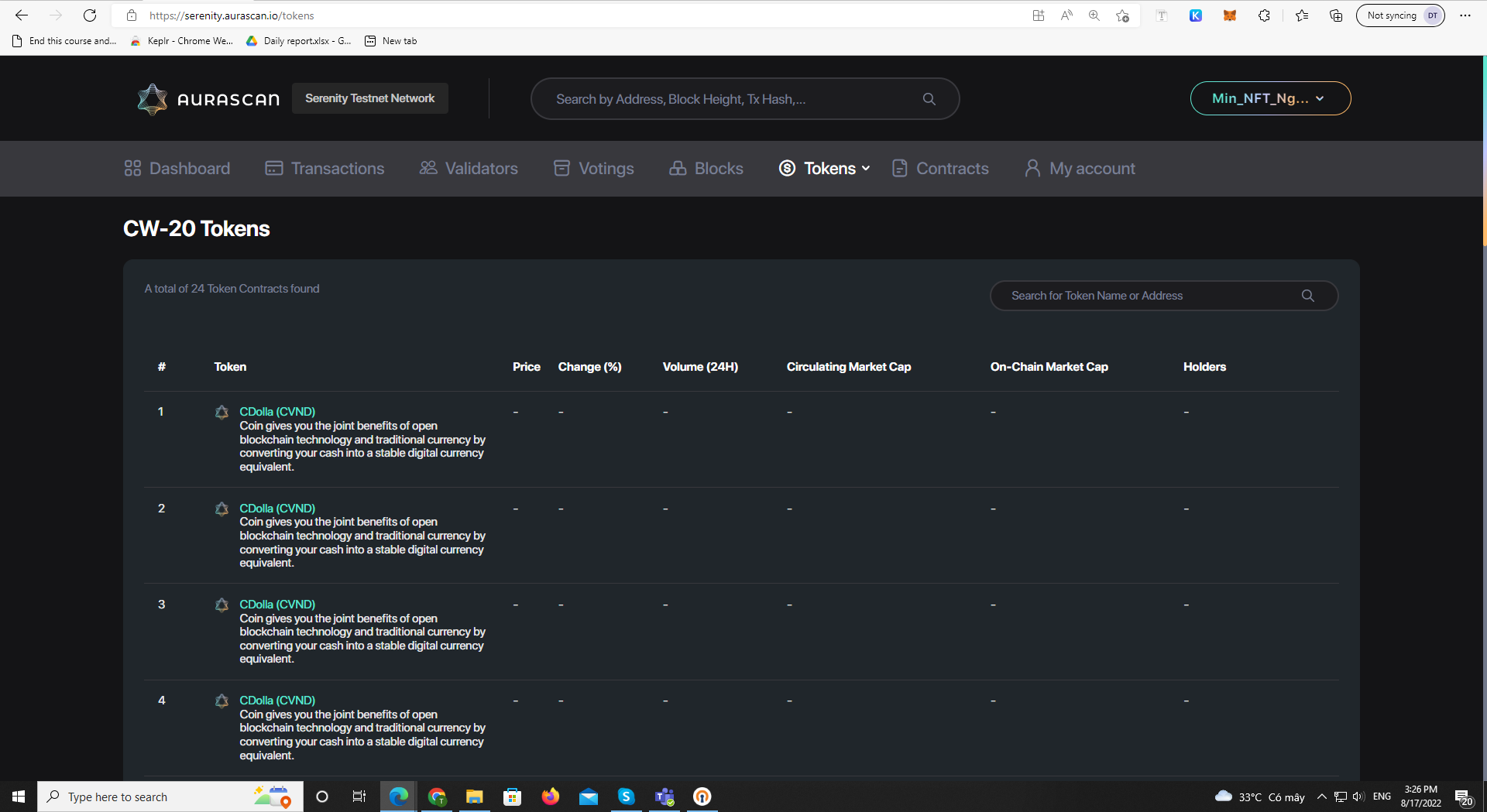Click the Not syncing profile button
1487x812 pixels.
click(1400, 15)
